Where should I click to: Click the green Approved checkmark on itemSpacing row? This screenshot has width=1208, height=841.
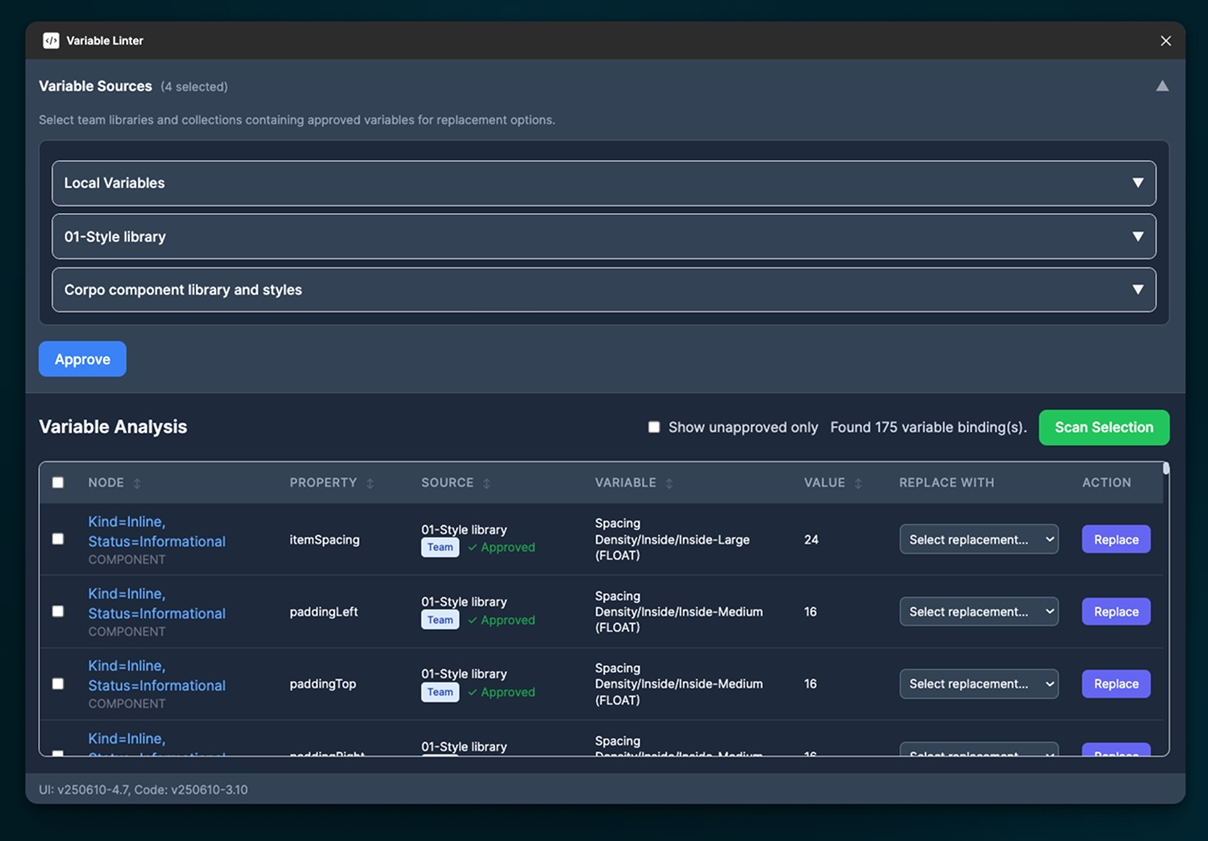[x=501, y=547]
